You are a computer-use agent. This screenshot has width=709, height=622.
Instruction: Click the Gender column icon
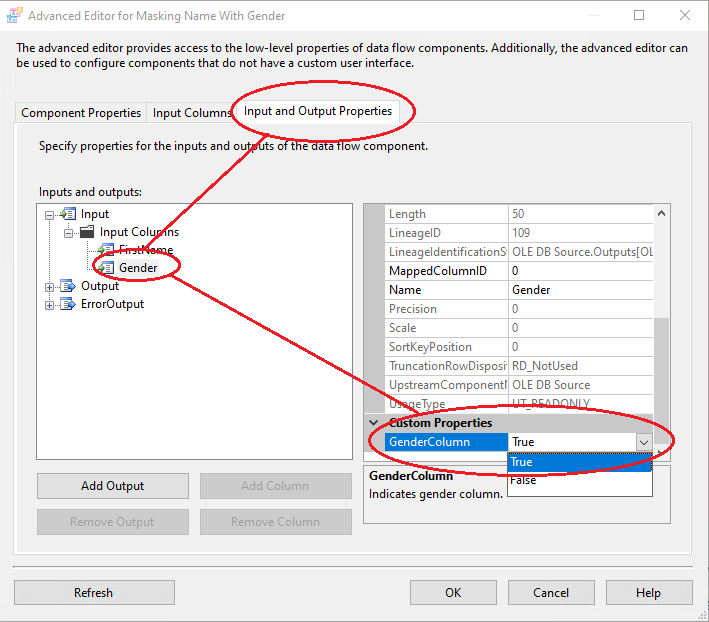(106, 268)
